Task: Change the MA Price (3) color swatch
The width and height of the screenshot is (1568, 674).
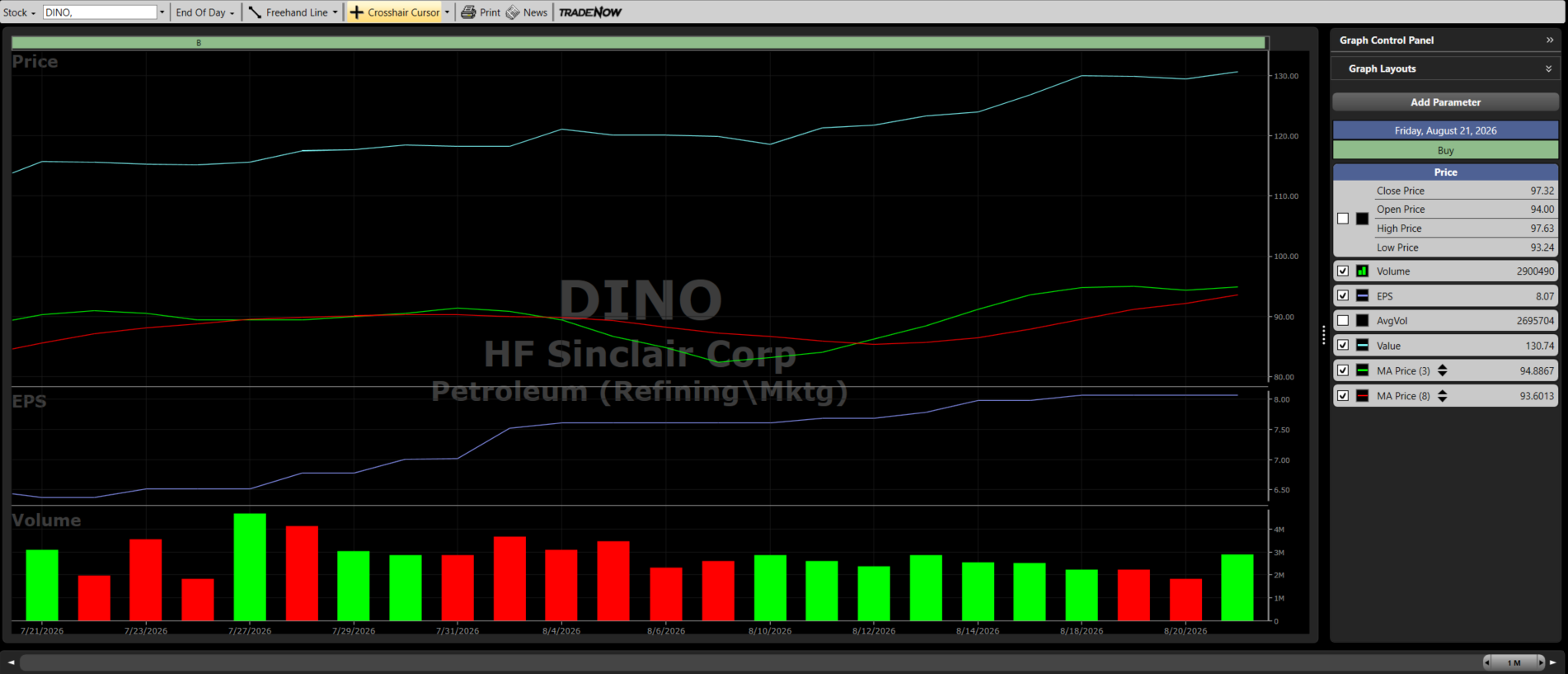Action: 1362,370
